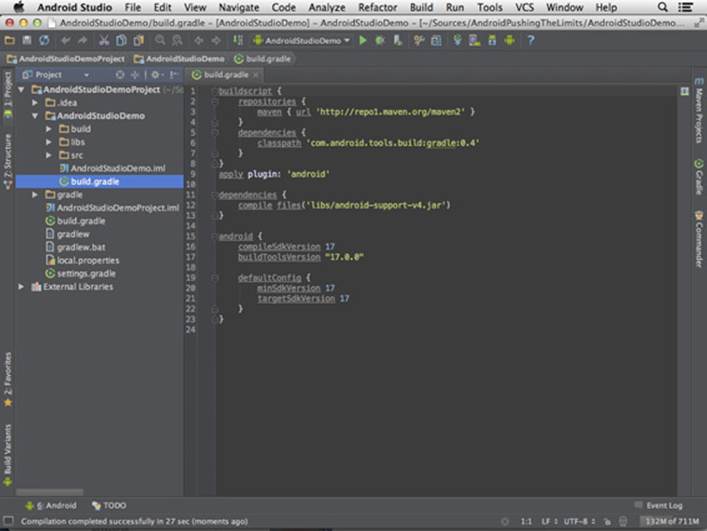Click the Redo arrow in toolbar

point(83,41)
